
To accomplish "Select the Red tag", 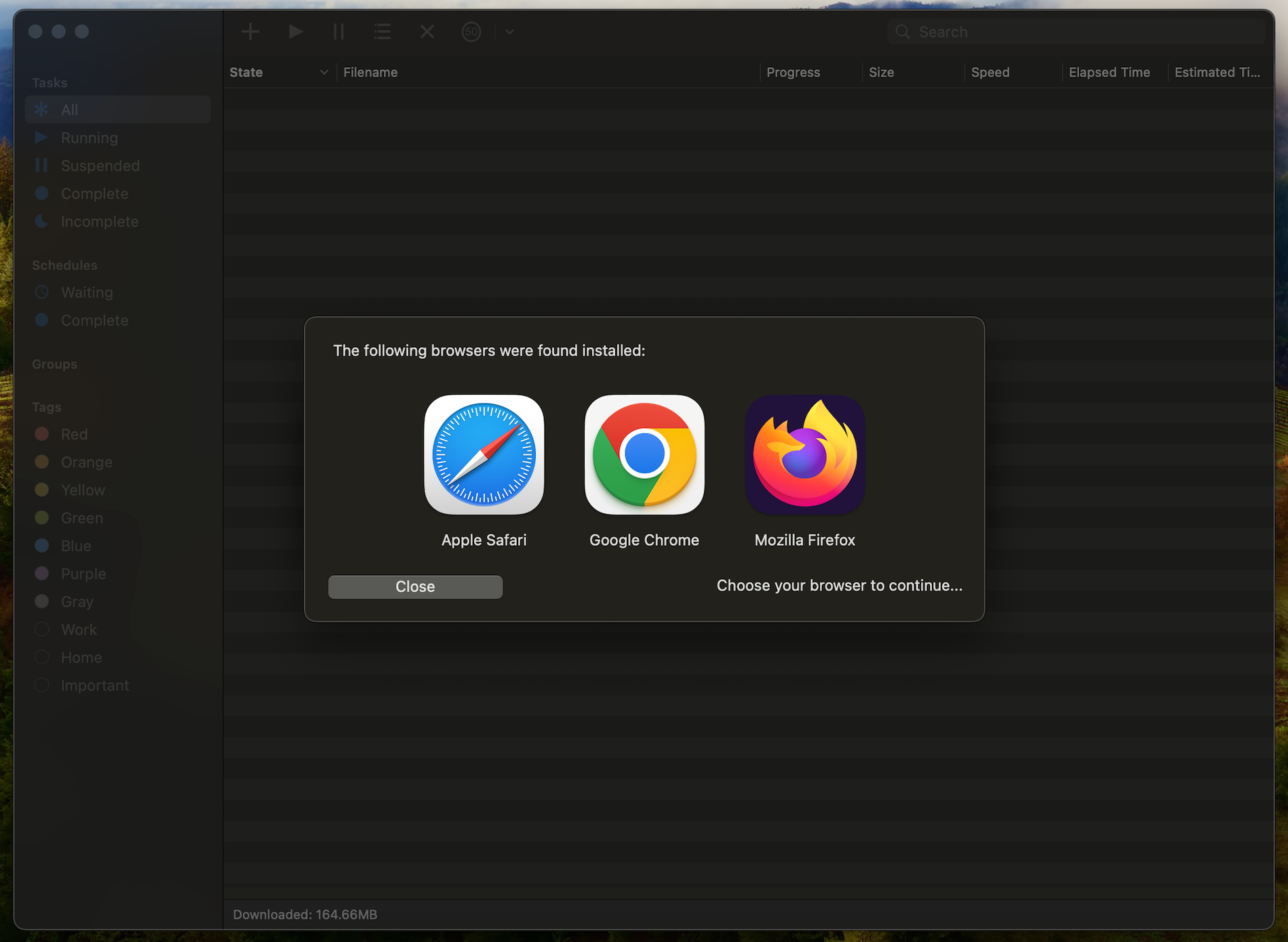I will tap(118, 434).
